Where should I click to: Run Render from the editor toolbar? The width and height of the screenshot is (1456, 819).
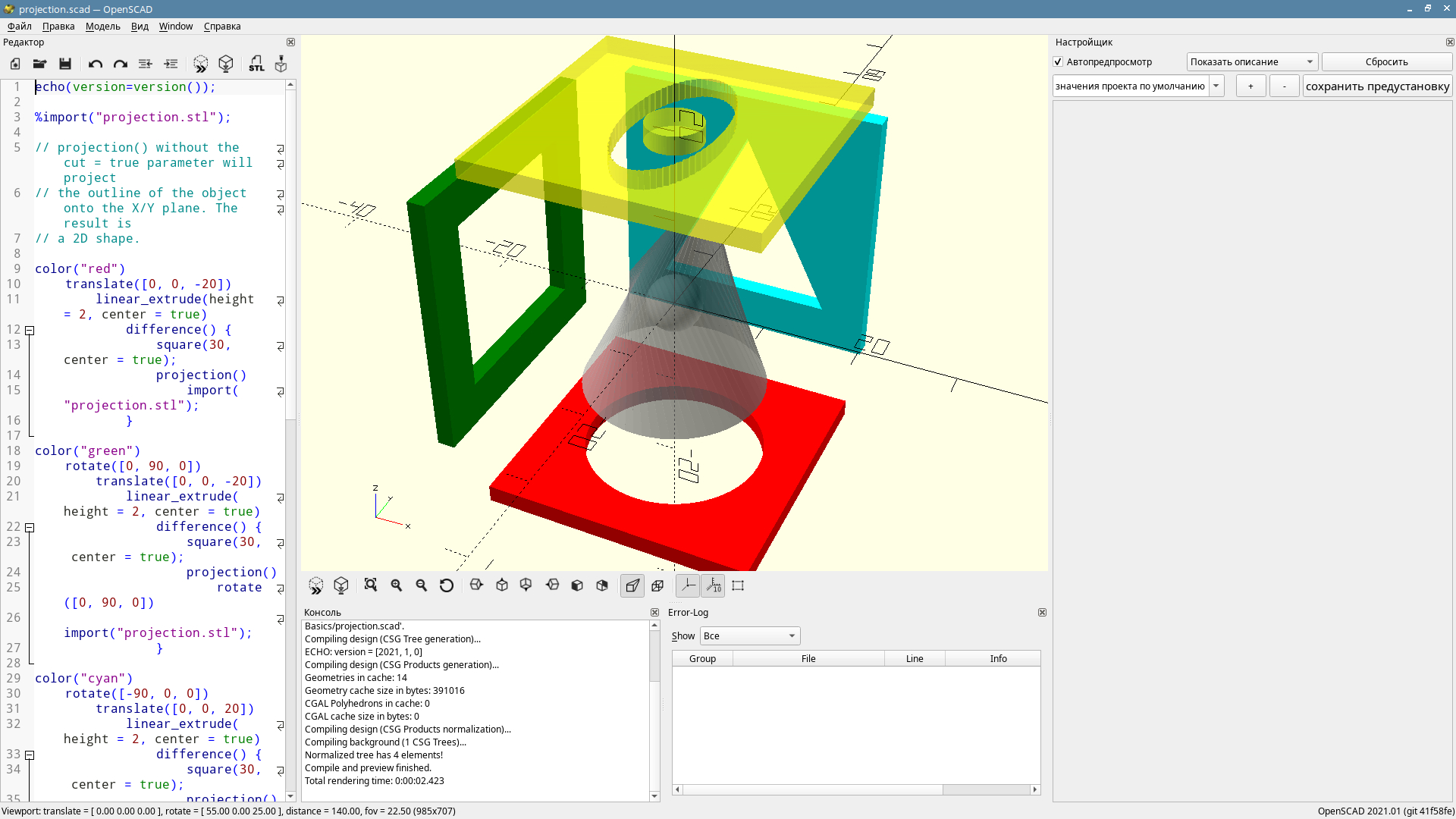tap(226, 64)
